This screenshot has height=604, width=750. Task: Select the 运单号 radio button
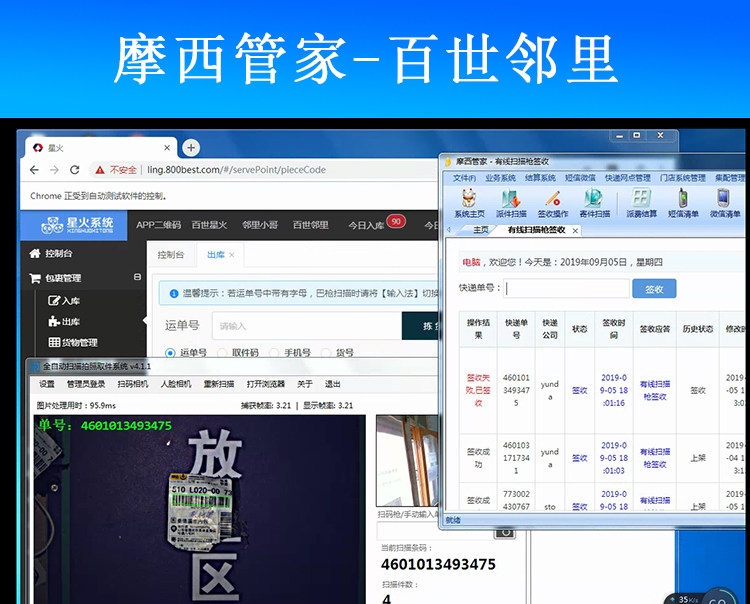(x=170, y=353)
